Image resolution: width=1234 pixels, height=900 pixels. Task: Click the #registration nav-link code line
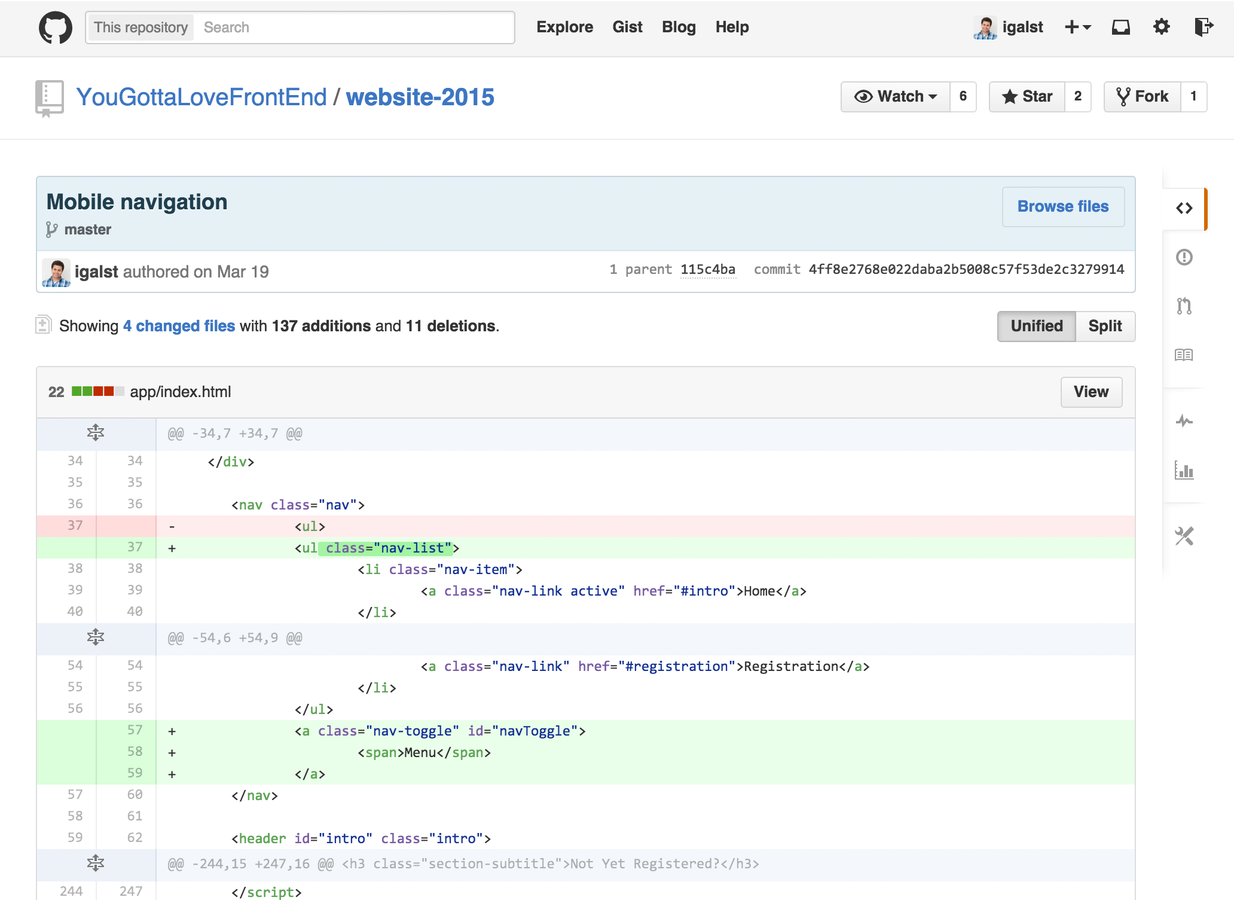pyautogui.click(x=645, y=666)
